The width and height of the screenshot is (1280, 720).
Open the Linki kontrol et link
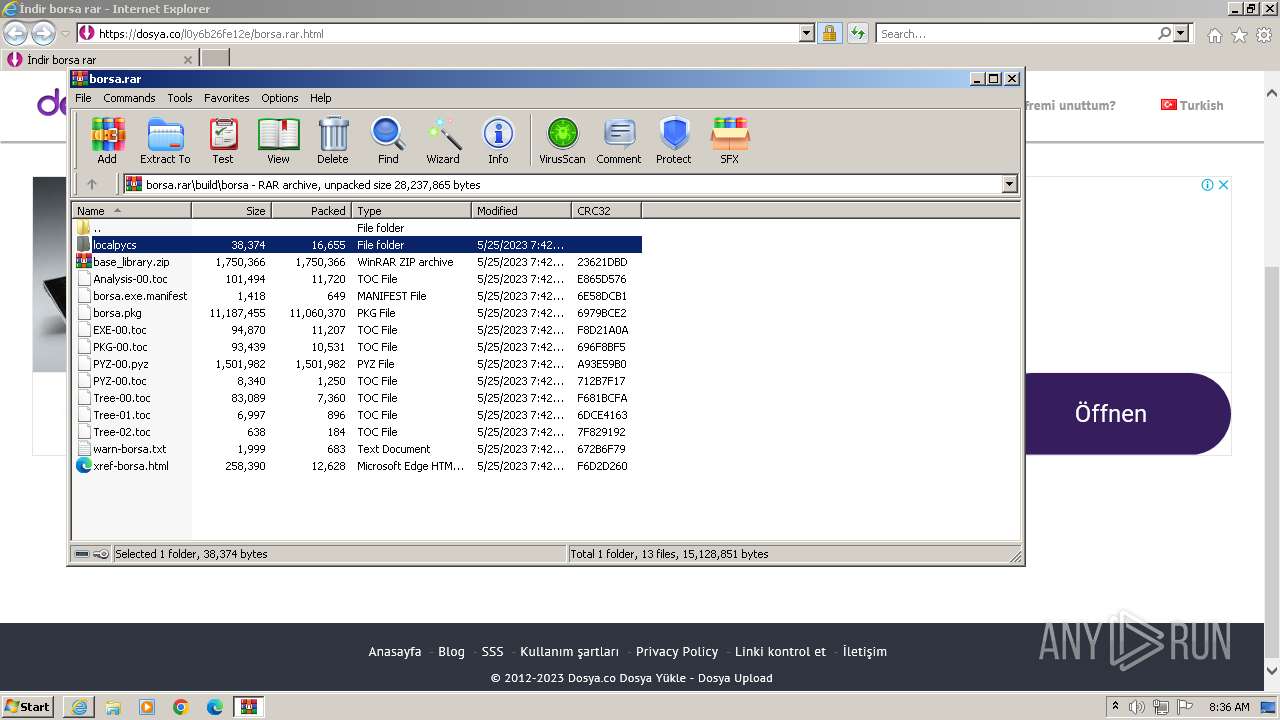click(x=780, y=651)
